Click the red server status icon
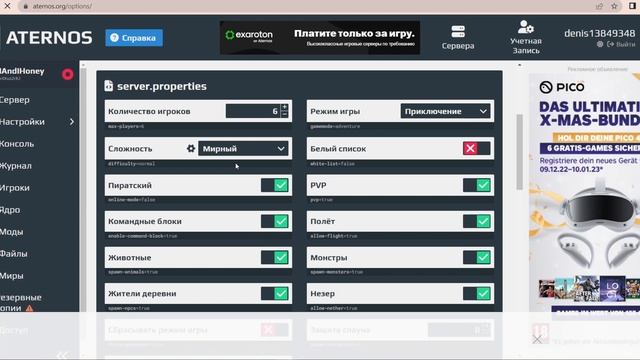Image resolution: width=640 pixels, height=360 pixels. [68, 74]
